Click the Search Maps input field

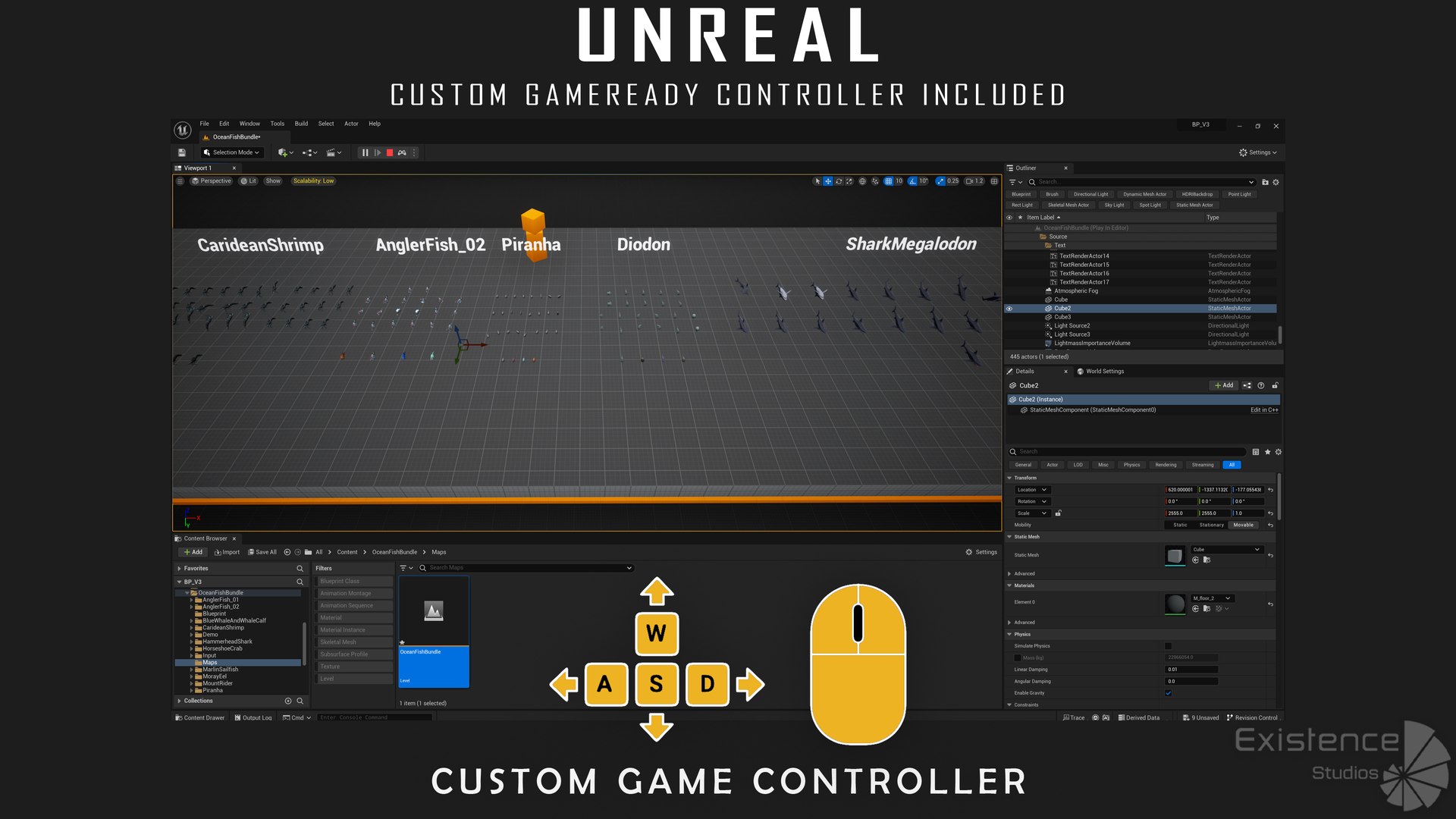(x=526, y=568)
